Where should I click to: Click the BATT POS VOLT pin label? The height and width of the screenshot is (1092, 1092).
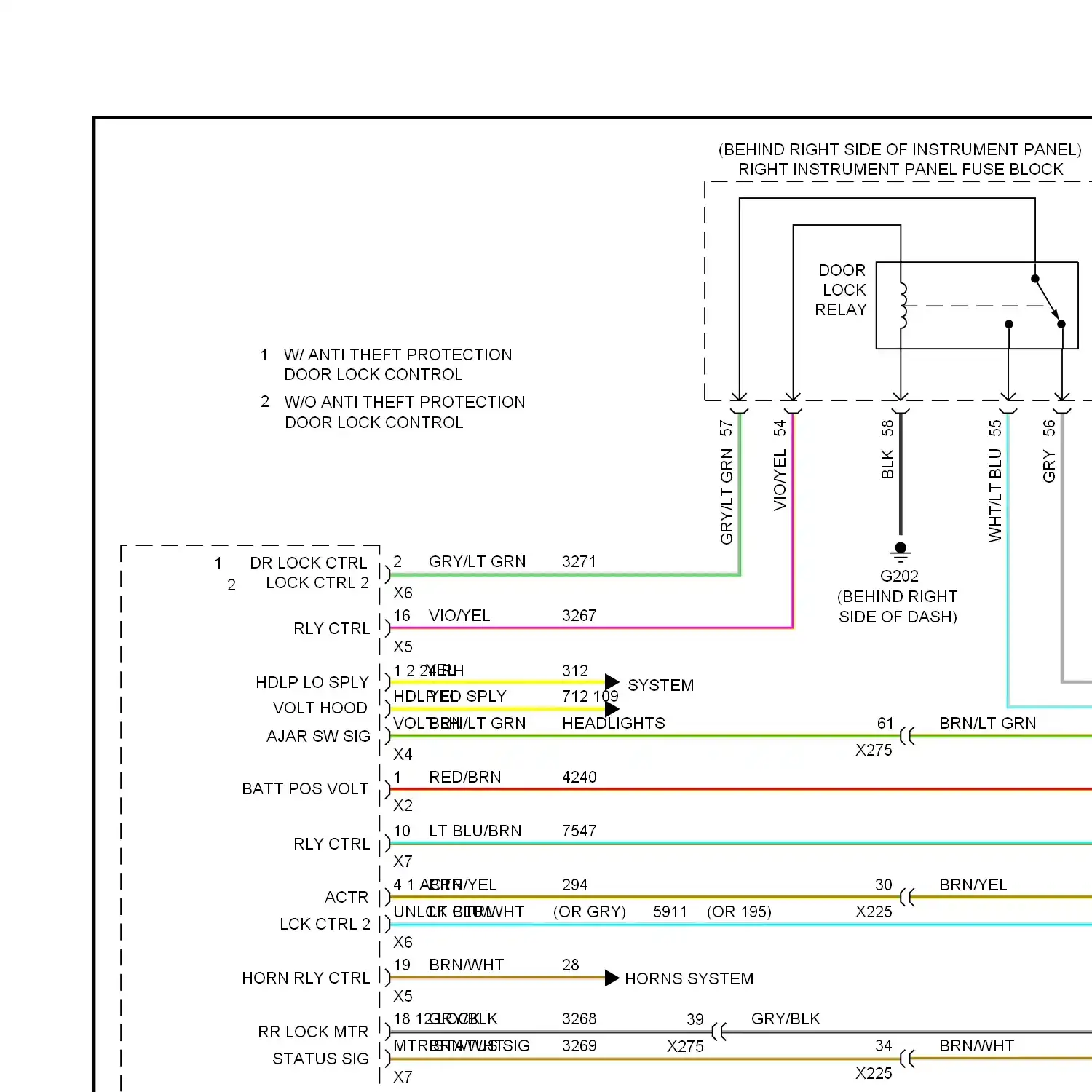(305, 788)
